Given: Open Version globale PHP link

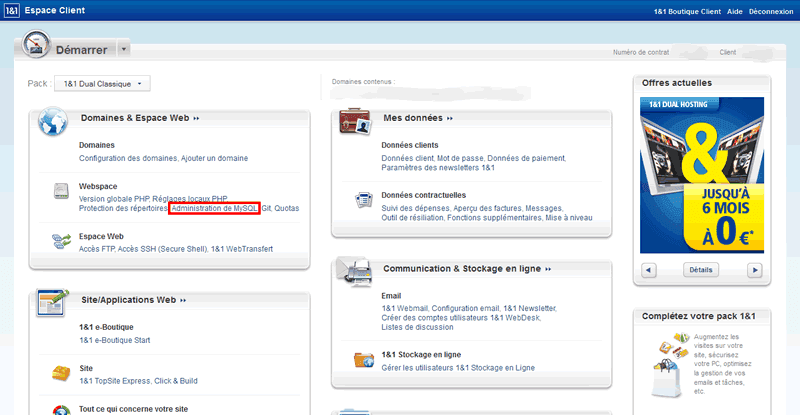Looking at the screenshot, I should 114,199.
